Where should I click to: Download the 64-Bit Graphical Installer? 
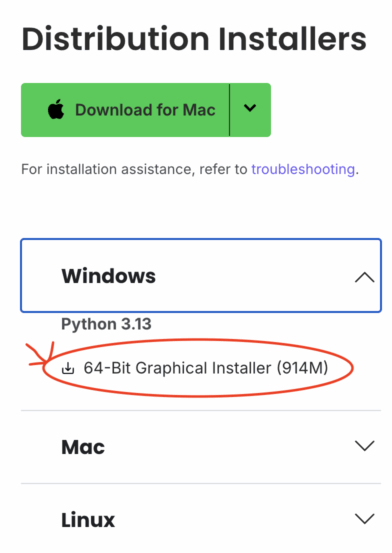(195, 368)
